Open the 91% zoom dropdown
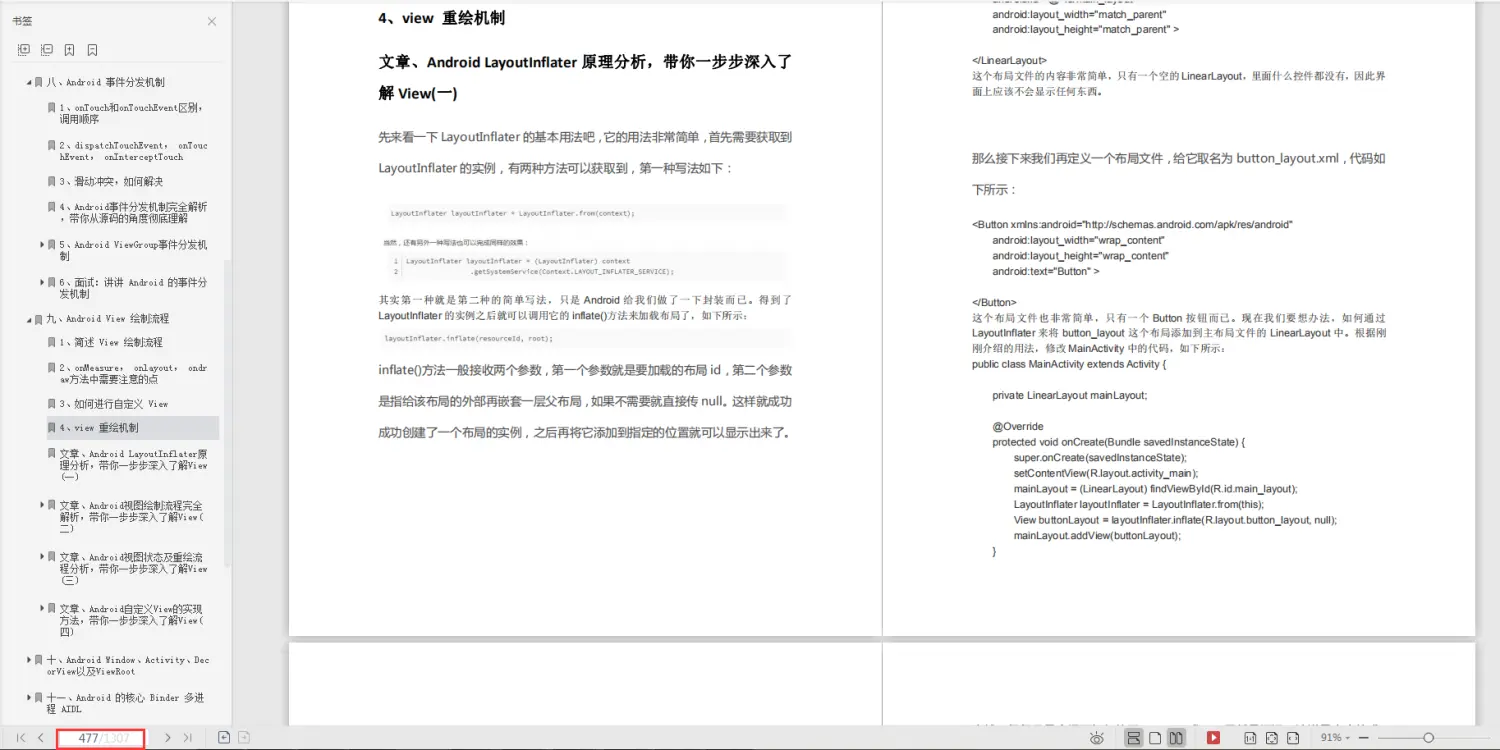The height and width of the screenshot is (750, 1500). click(1335, 738)
